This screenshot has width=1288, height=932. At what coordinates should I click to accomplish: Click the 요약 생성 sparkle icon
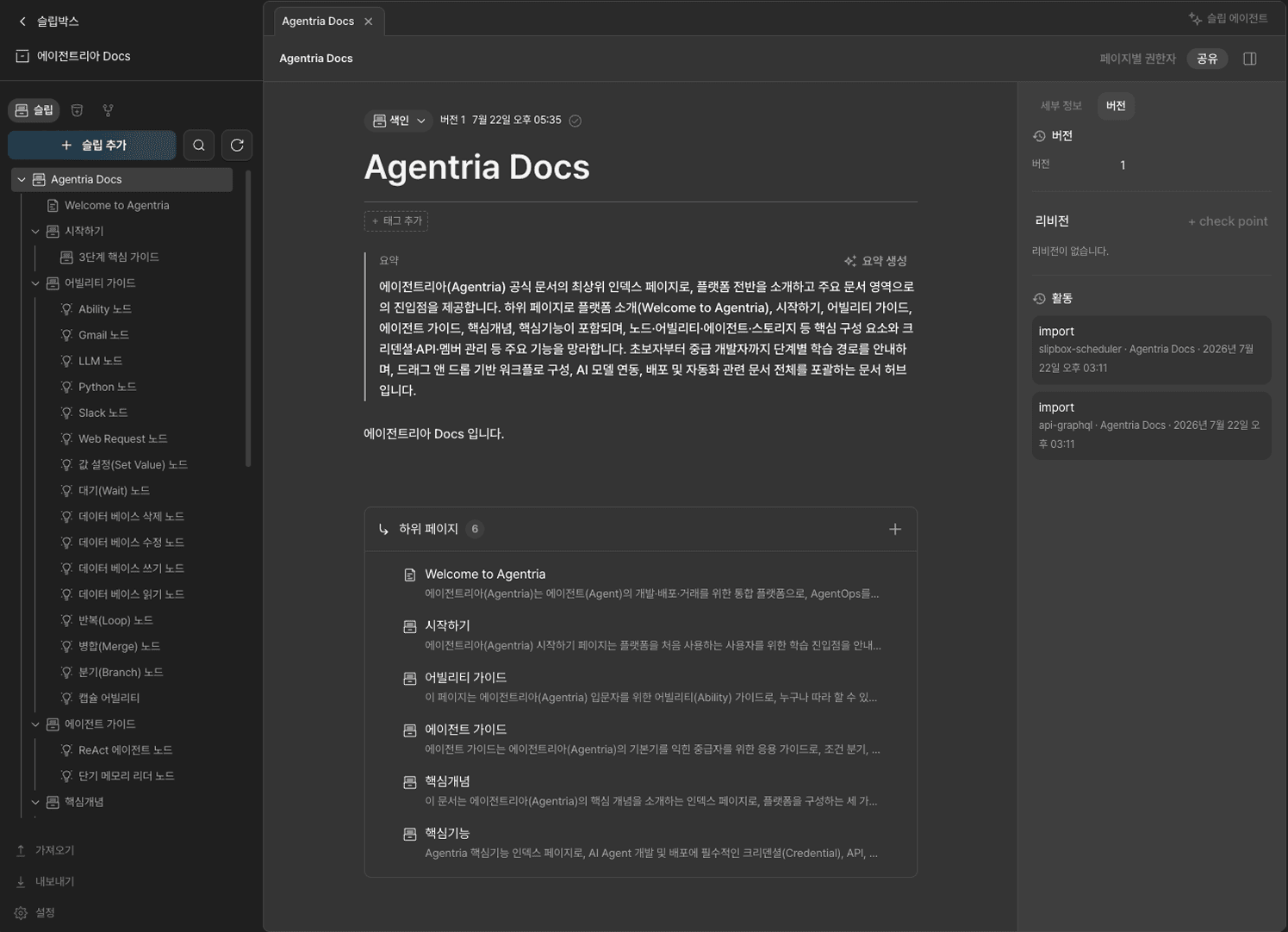850,261
